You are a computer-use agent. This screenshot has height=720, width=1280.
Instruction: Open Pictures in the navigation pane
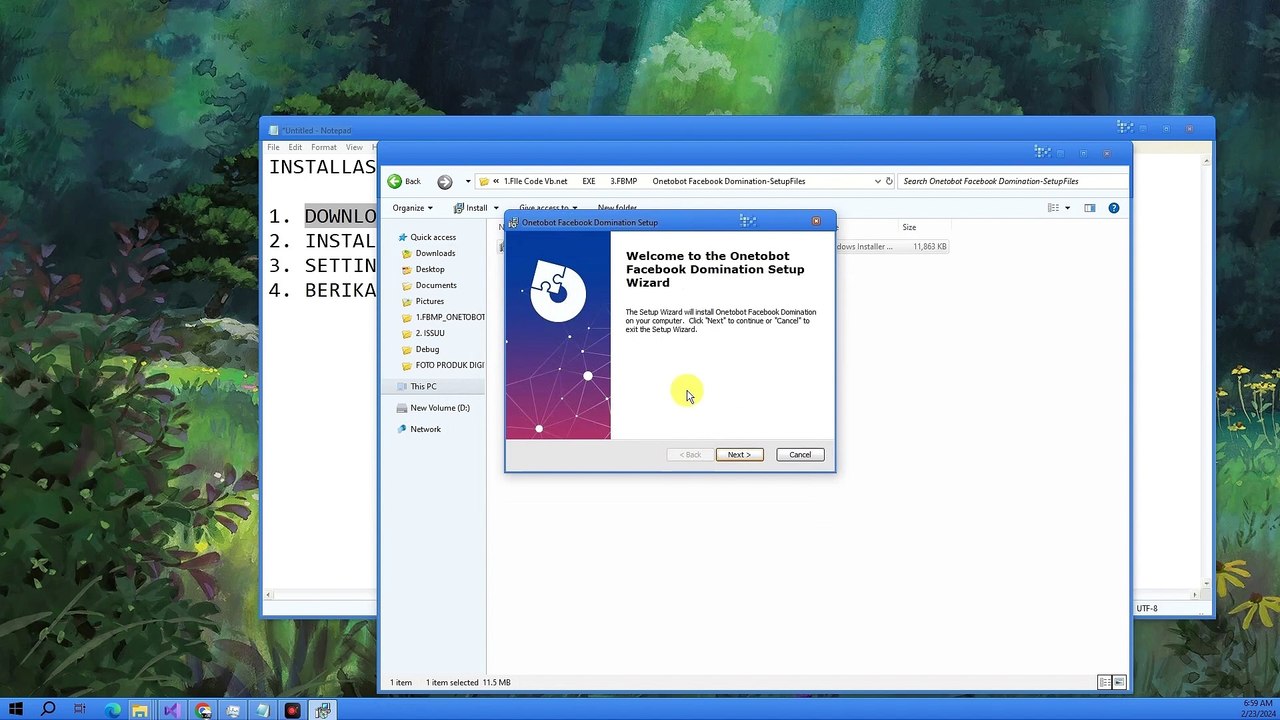click(430, 301)
